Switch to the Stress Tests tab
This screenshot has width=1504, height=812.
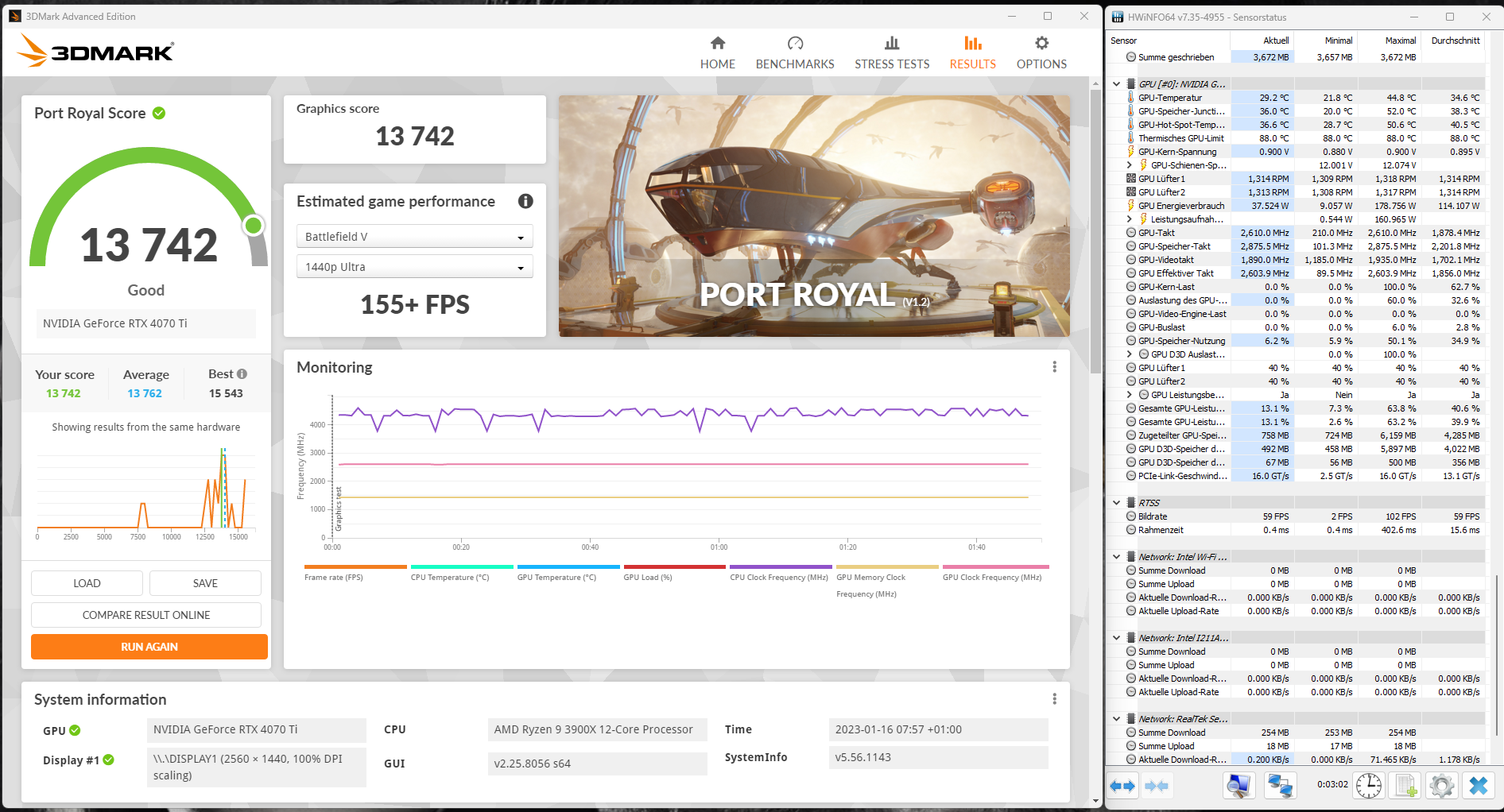click(x=892, y=52)
